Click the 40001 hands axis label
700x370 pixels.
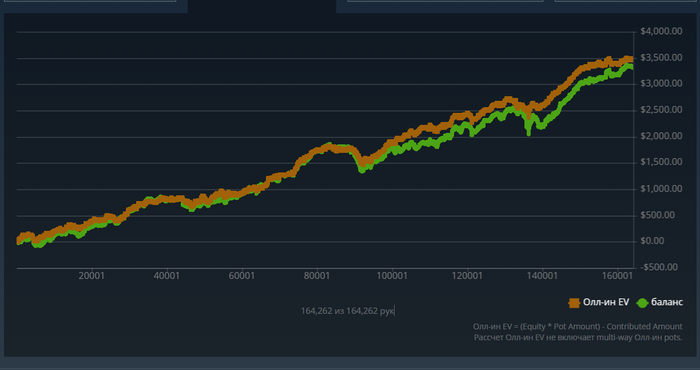pos(167,276)
